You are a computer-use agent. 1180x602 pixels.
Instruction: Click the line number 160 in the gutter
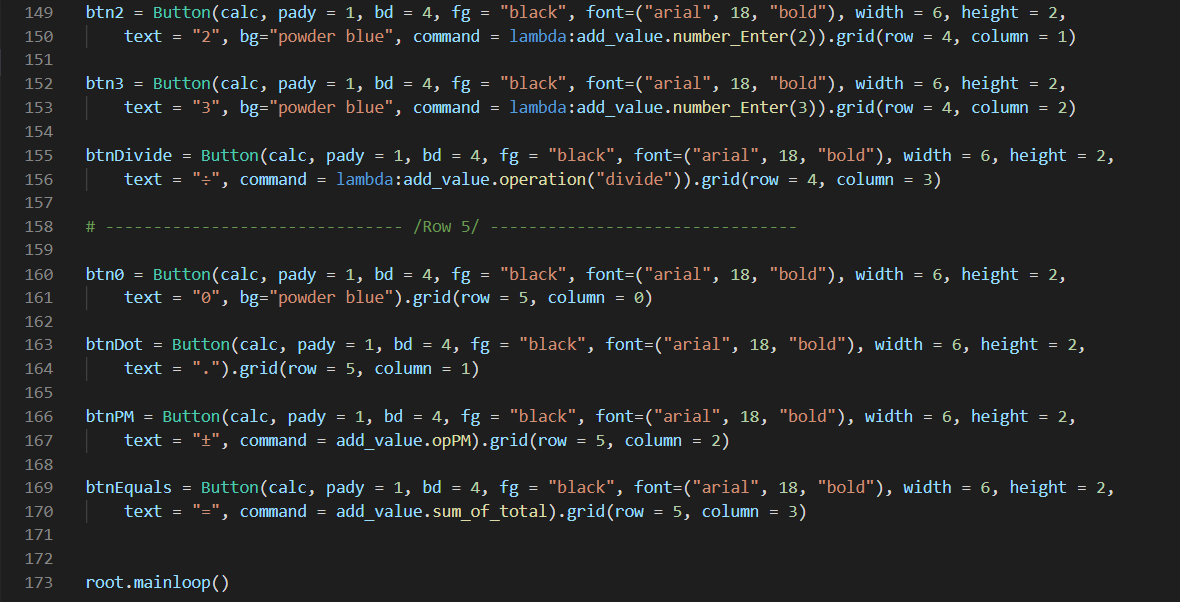[x=38, y=273]
